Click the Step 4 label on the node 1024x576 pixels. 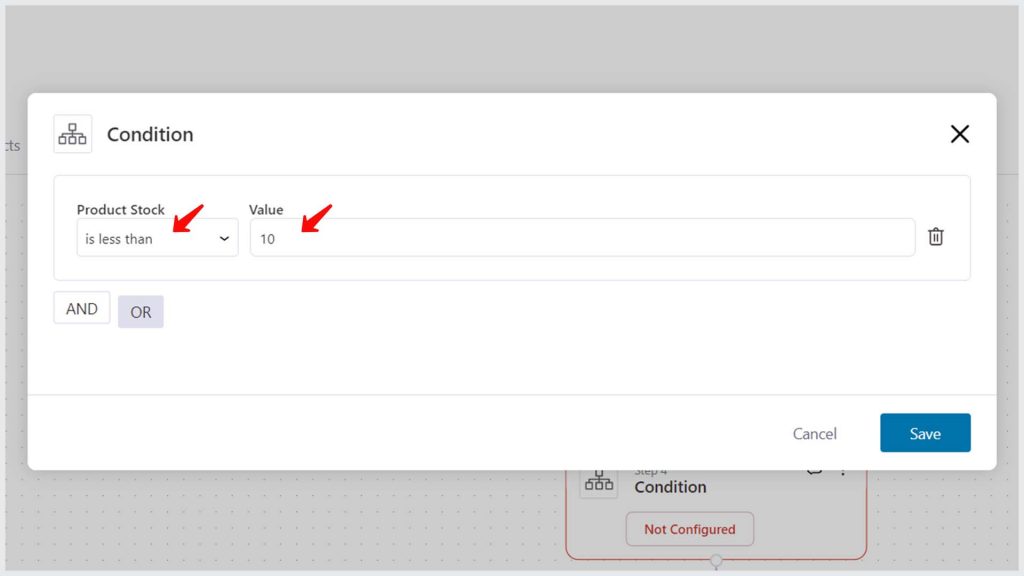[x=650, y=473]
